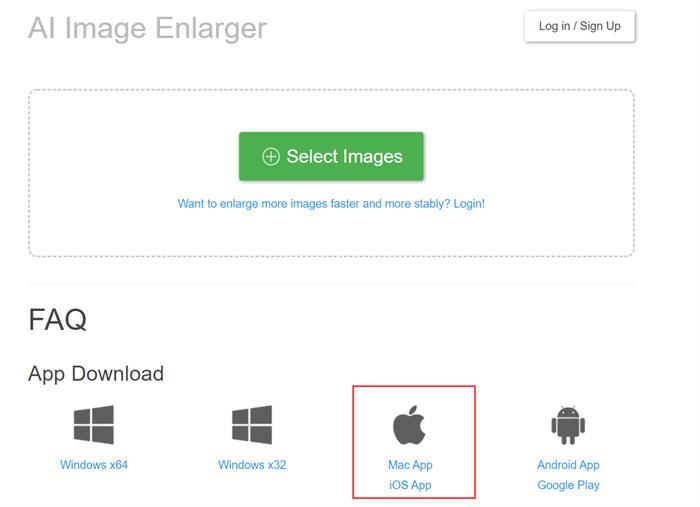
Task: Click the plus circle icon on Select Images
Action: pyautogui.click(x=271, y=157)
